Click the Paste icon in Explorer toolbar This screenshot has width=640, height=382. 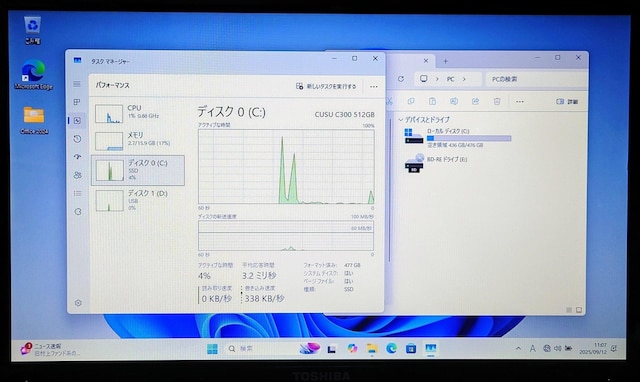coord(432,101)
